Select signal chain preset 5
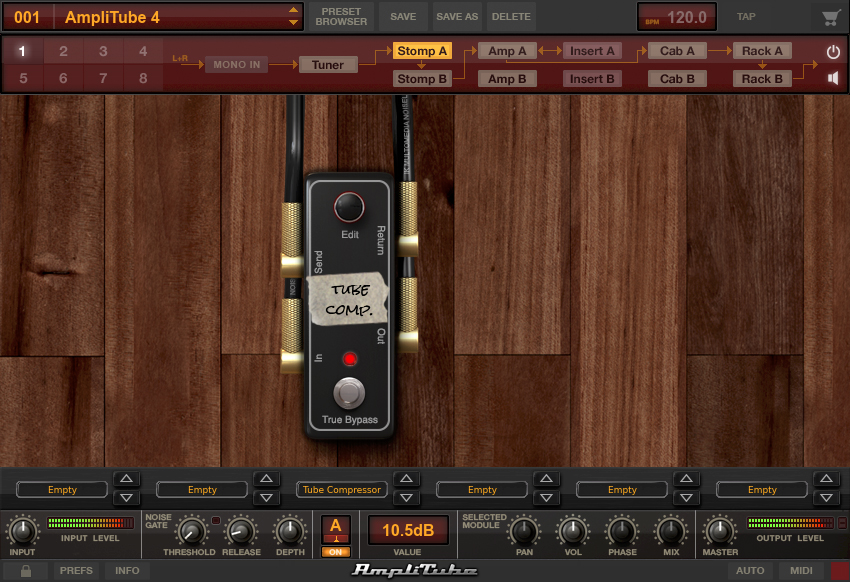This screenshot has width=850, height=582. pyautogui.click(x=23, y=79)
